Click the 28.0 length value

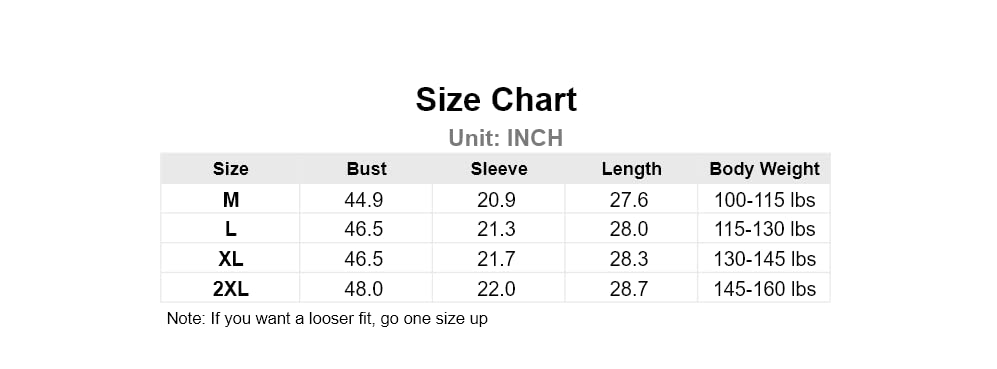tap(629, 229)
